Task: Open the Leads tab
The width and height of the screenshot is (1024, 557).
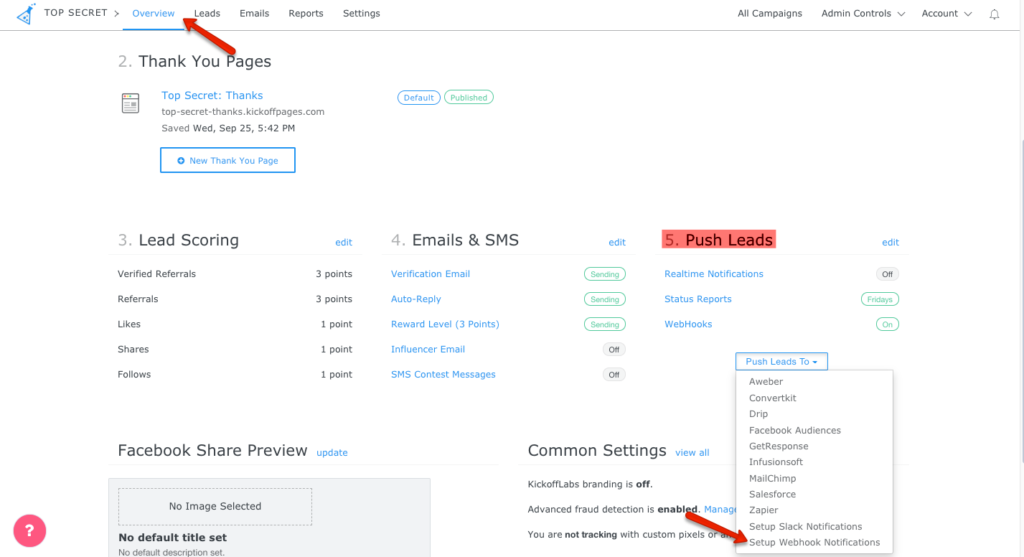Action: point(207,13)
